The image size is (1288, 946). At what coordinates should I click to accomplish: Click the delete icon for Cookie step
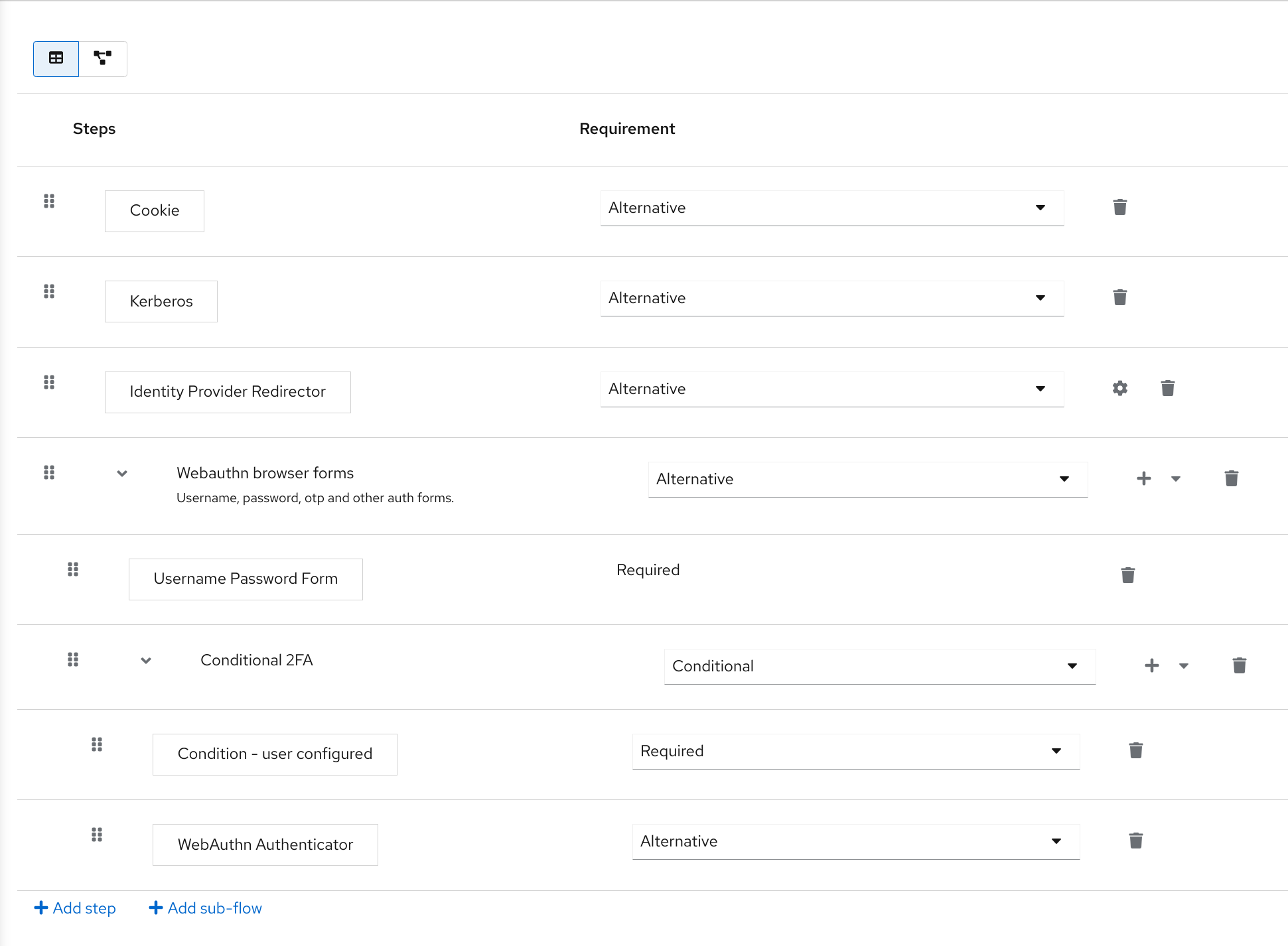(1120, 207)
